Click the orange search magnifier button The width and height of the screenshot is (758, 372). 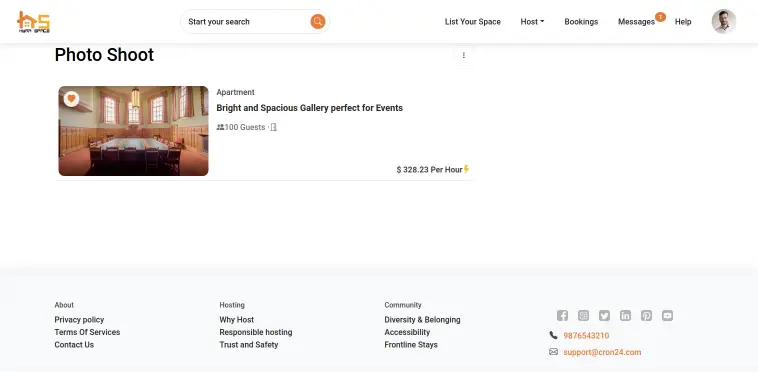[318, 21]
